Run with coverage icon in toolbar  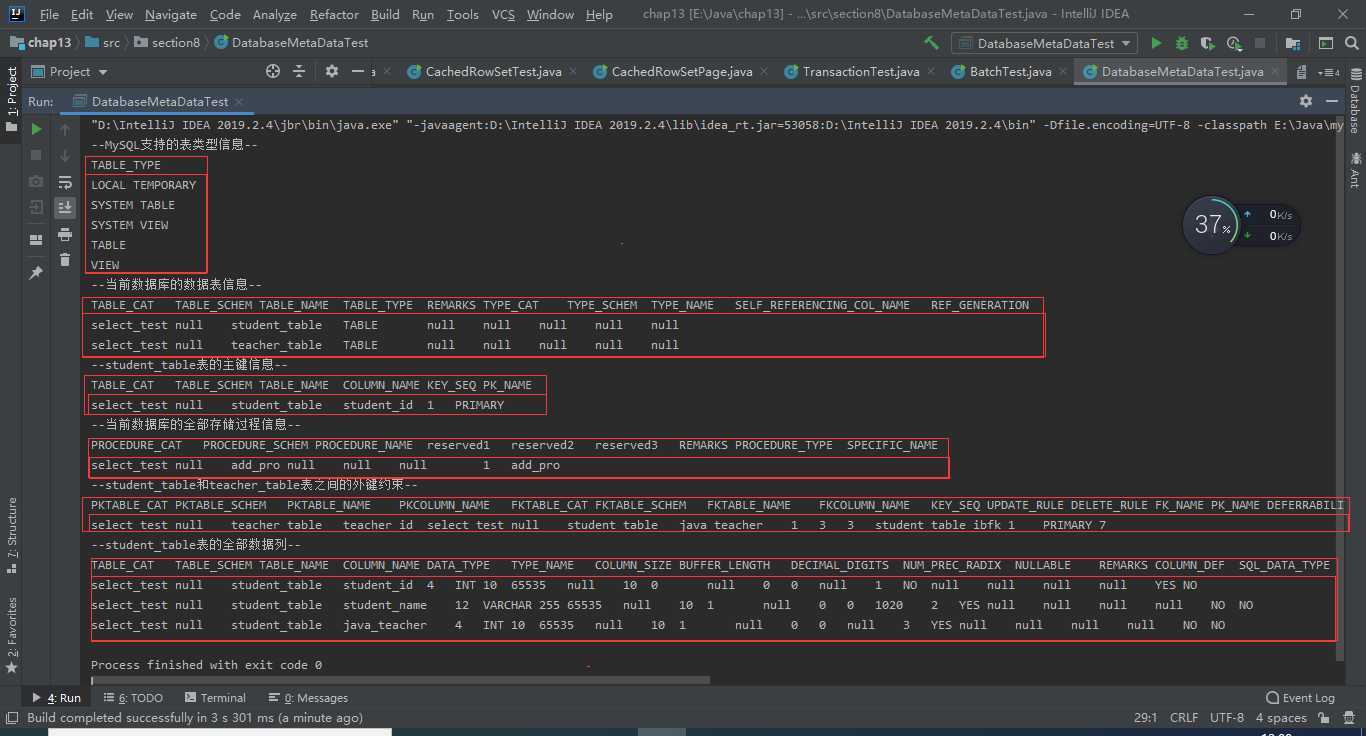click(1208, 43)
